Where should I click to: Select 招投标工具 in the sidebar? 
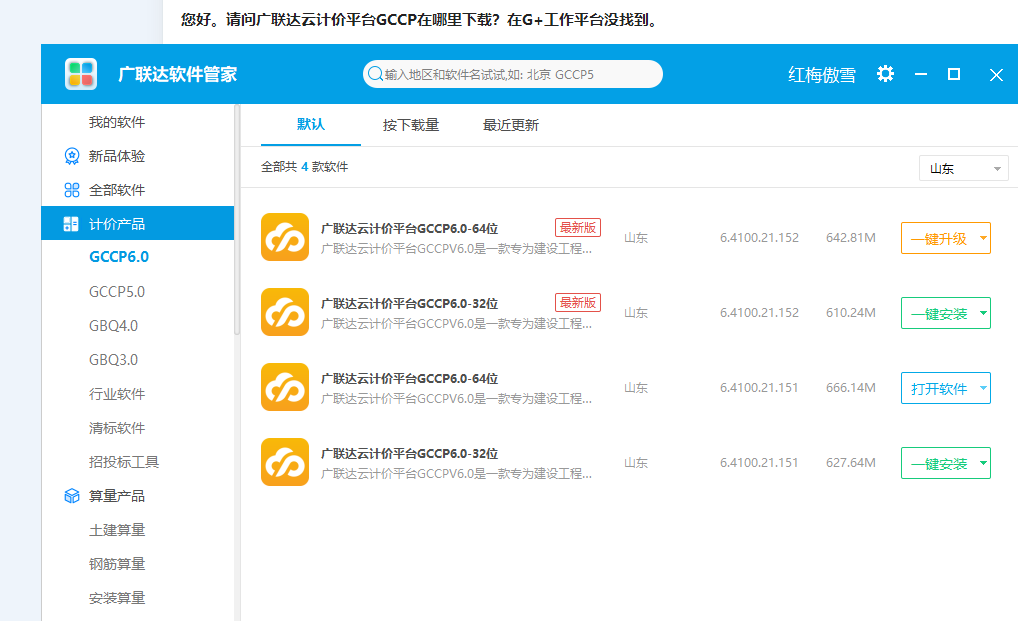tap(124, 462)
